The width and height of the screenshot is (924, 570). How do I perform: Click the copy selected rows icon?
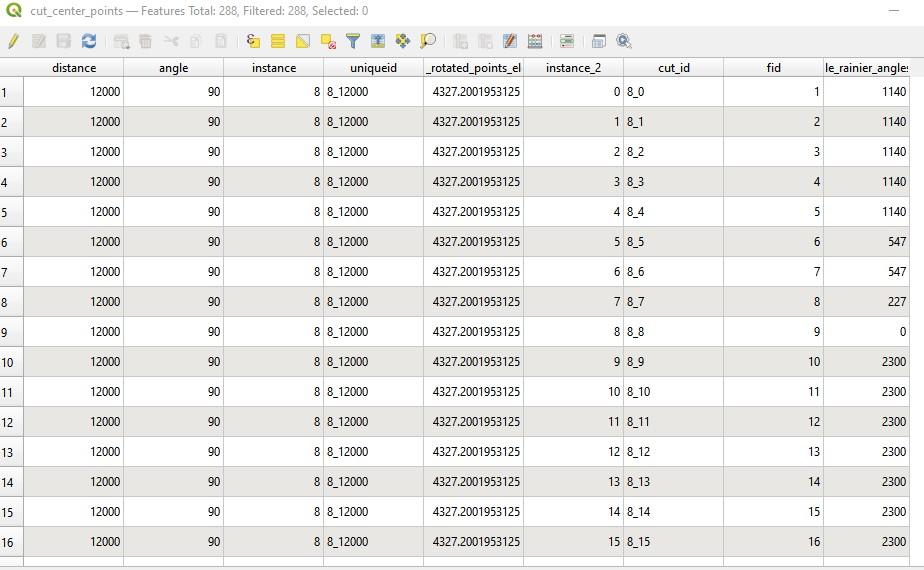(x=196, y=41)
